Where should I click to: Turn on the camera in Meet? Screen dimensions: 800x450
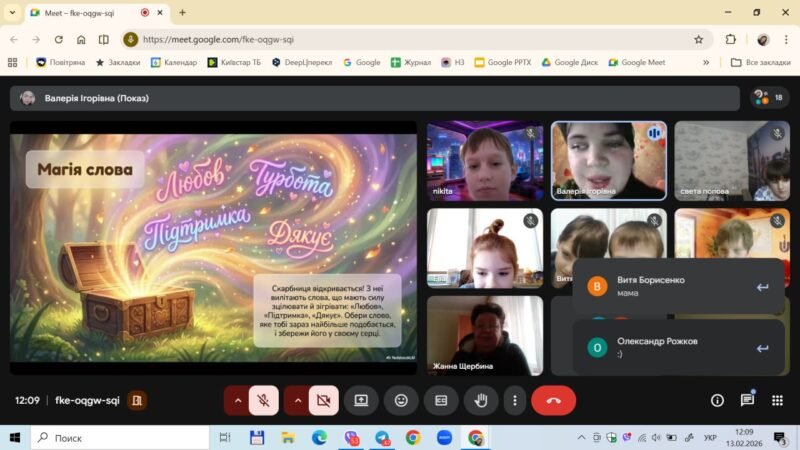pyautogui.click(x=324, y=400)
